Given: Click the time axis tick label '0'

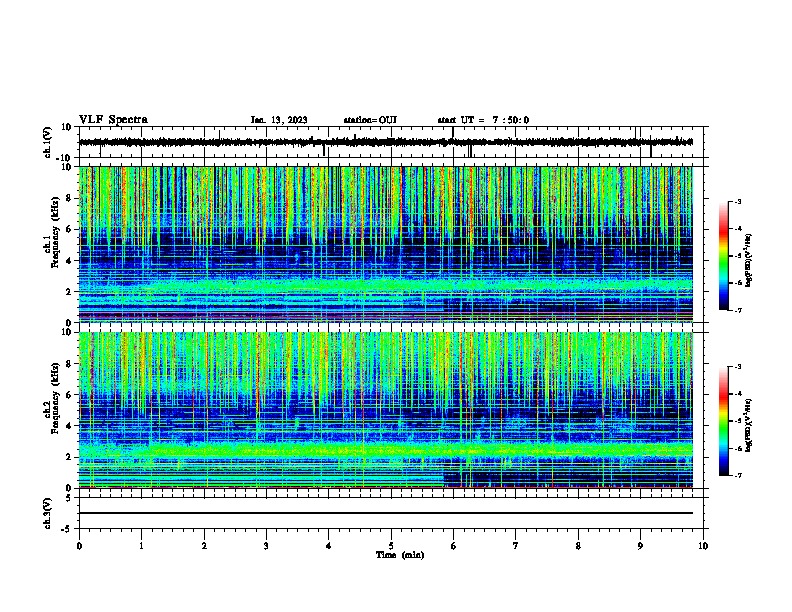Looking at the screenshot, I should 79,546.
